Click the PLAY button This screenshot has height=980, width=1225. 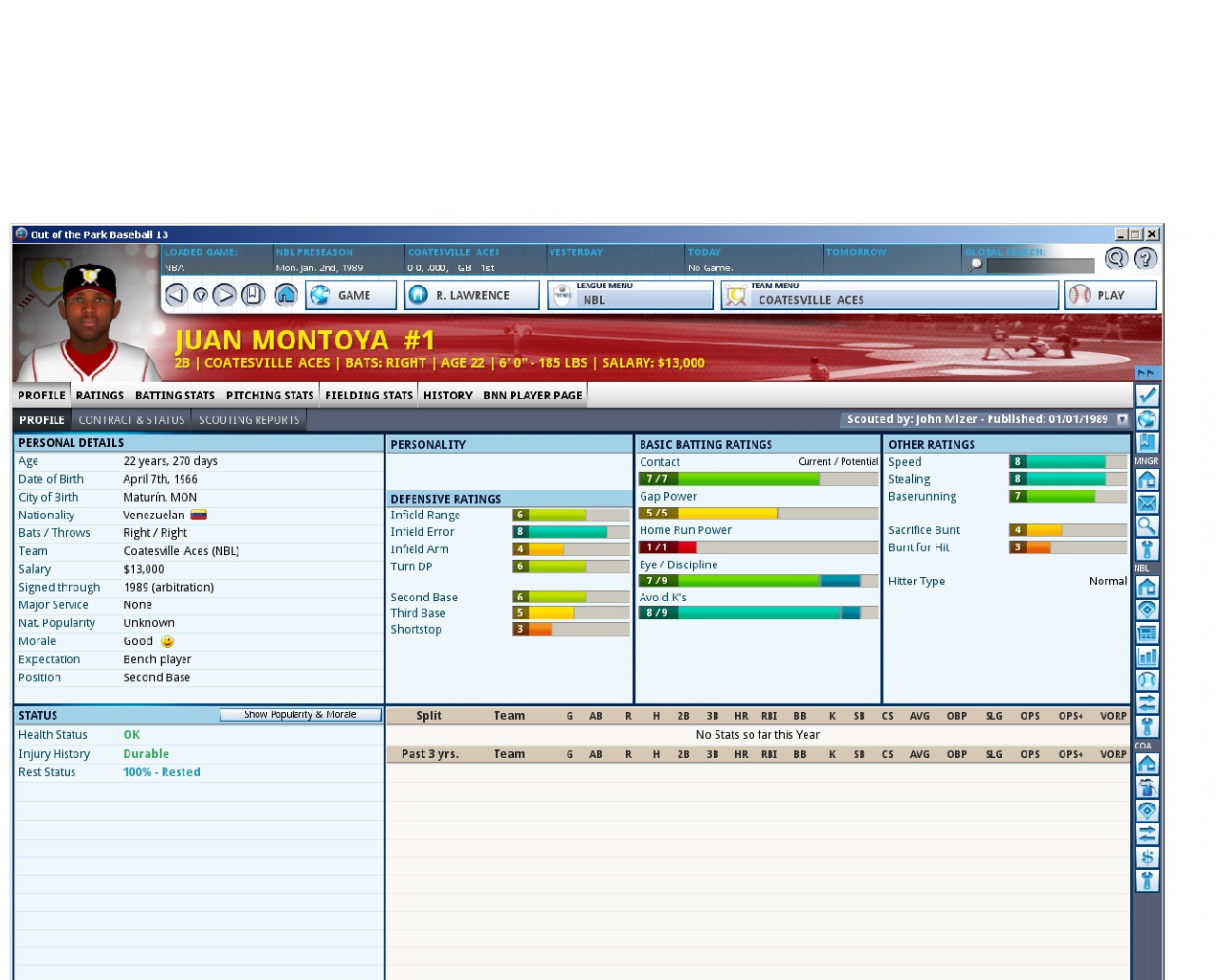point(1110,295)
